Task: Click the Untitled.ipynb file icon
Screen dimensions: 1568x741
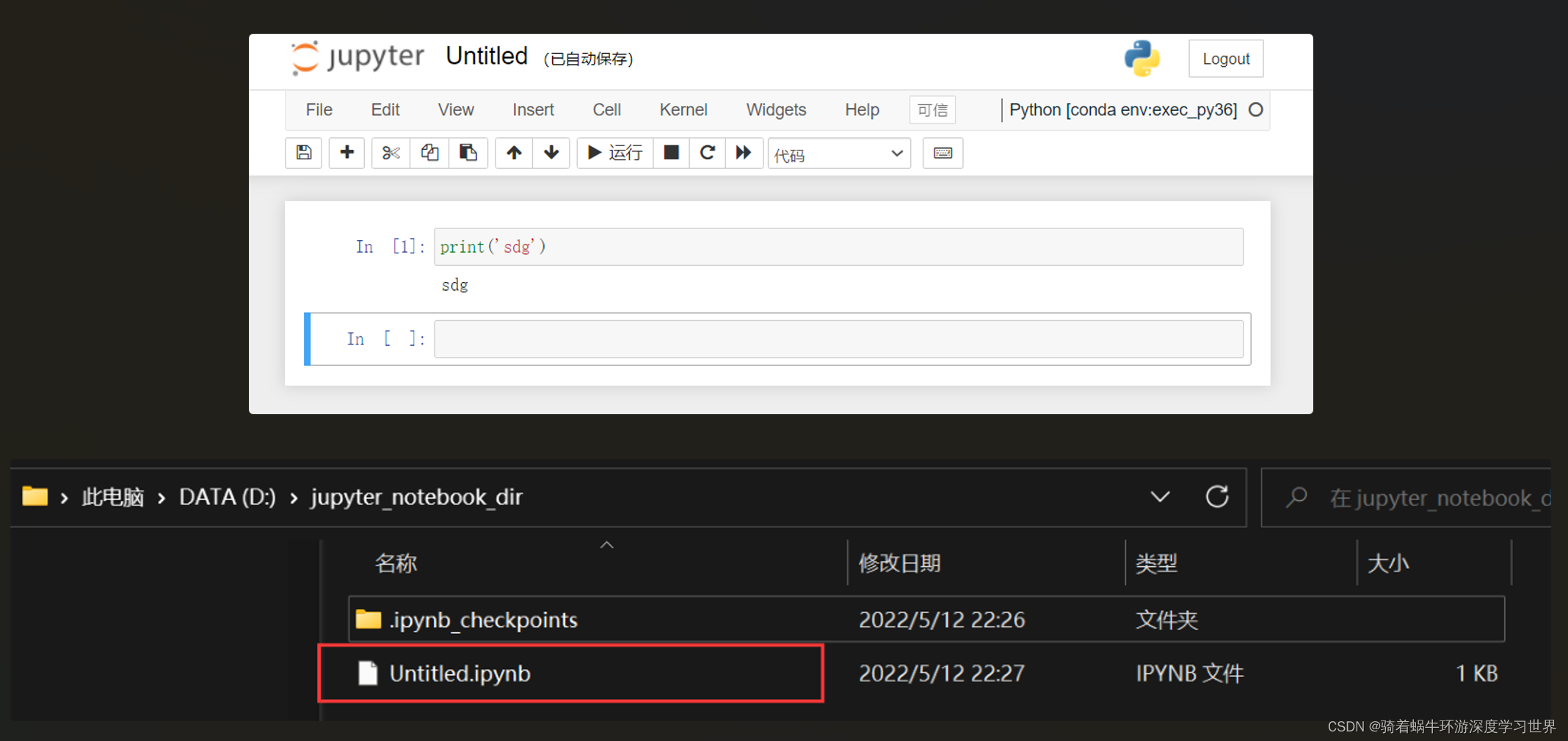Action: tap(367, 673)
